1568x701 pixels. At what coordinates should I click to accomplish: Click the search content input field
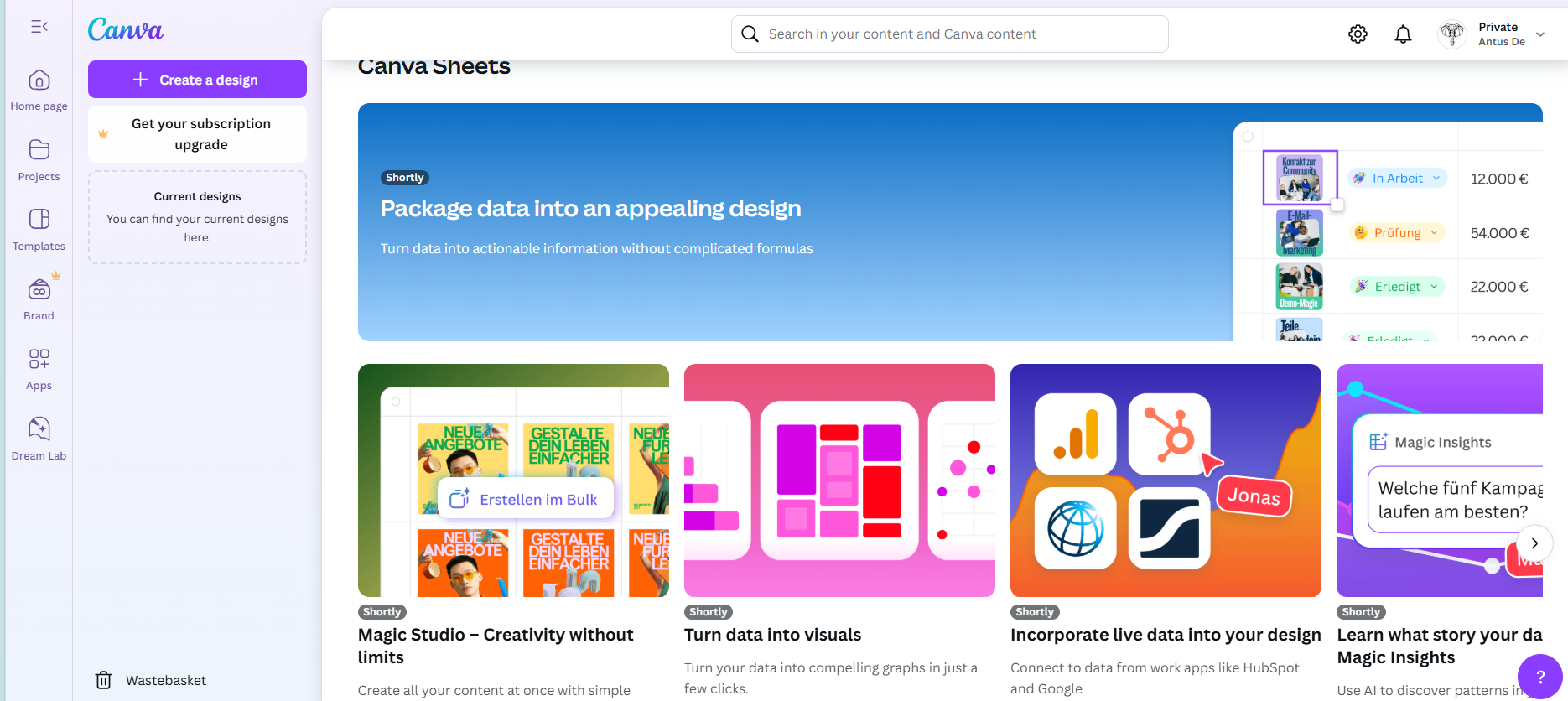pos(949,34)
